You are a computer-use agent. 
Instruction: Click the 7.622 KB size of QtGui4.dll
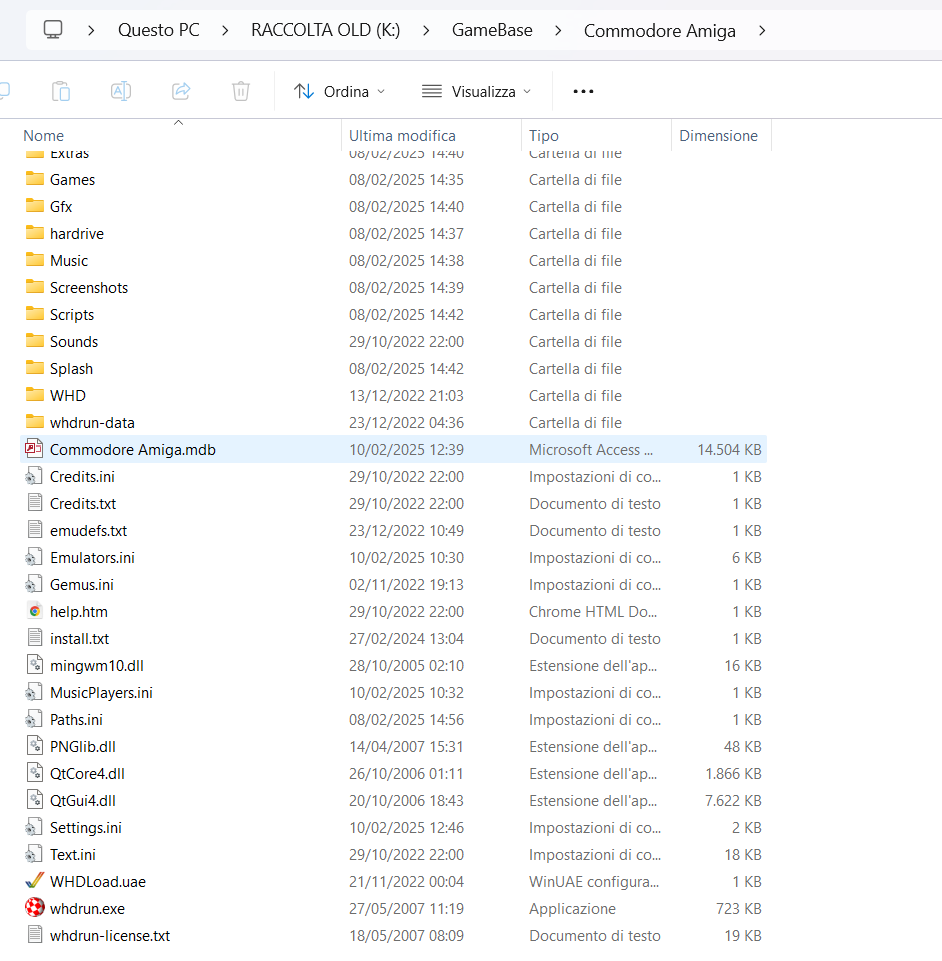coord(733,800)
